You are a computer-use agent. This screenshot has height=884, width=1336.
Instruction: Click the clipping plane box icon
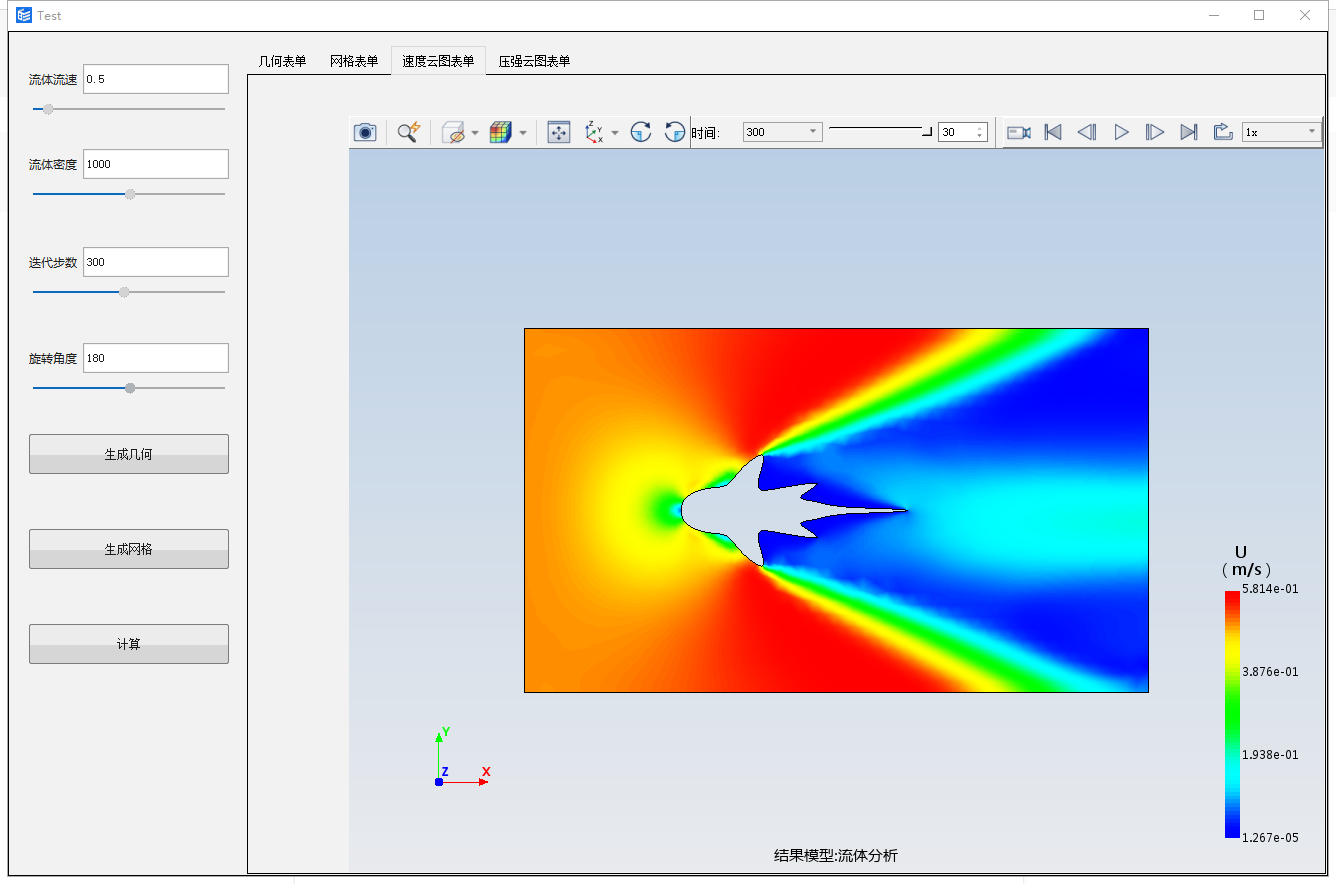[453, 132]
